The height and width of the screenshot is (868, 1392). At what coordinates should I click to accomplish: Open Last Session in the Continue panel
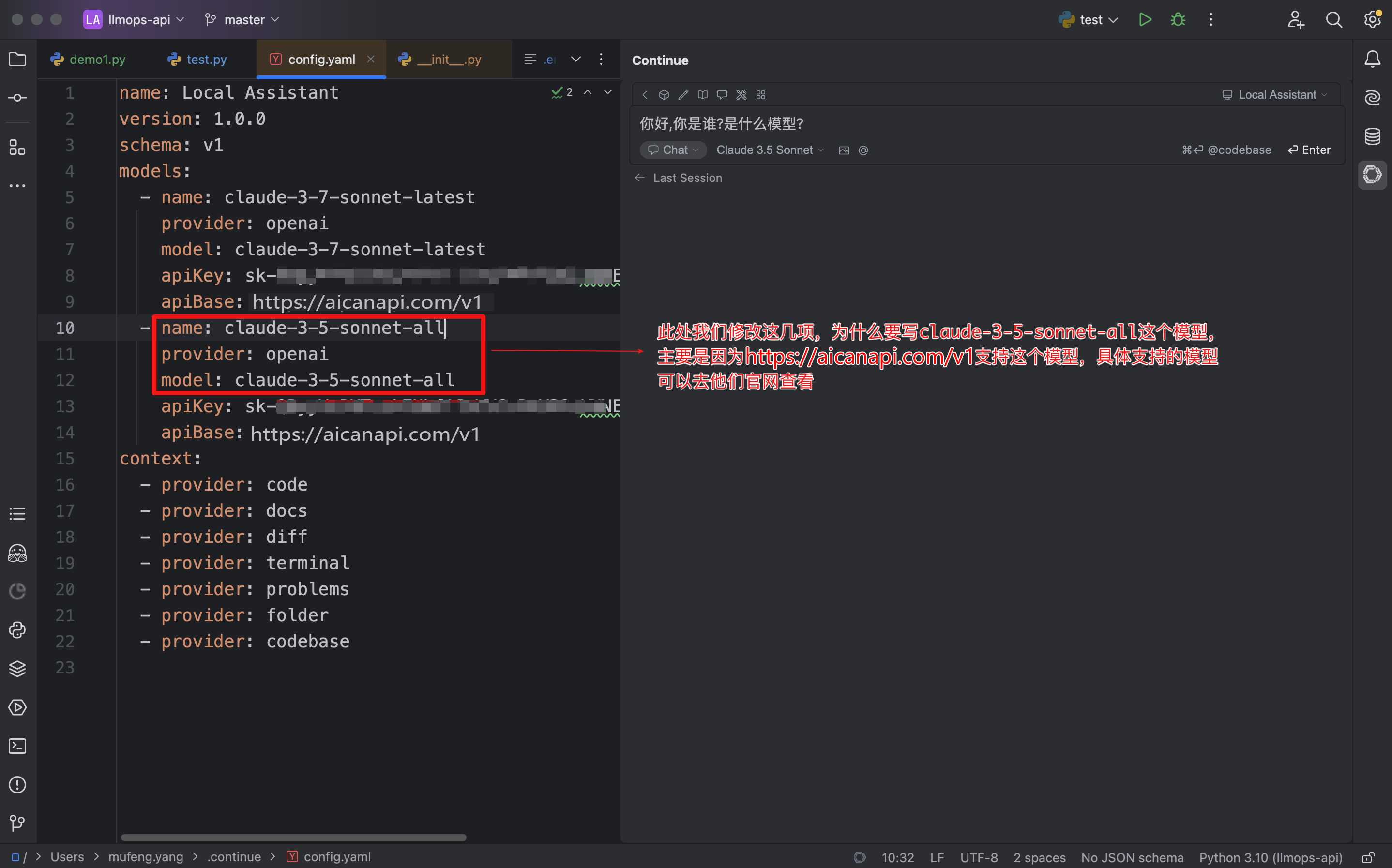687,178
